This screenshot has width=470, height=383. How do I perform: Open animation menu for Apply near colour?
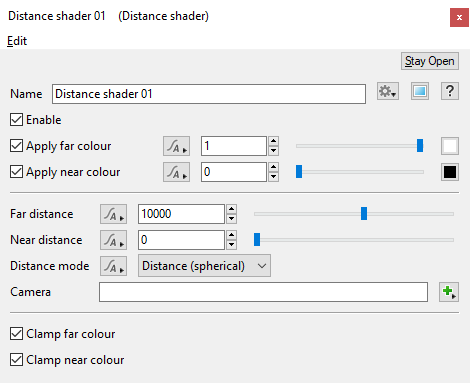tap(176, 172)
